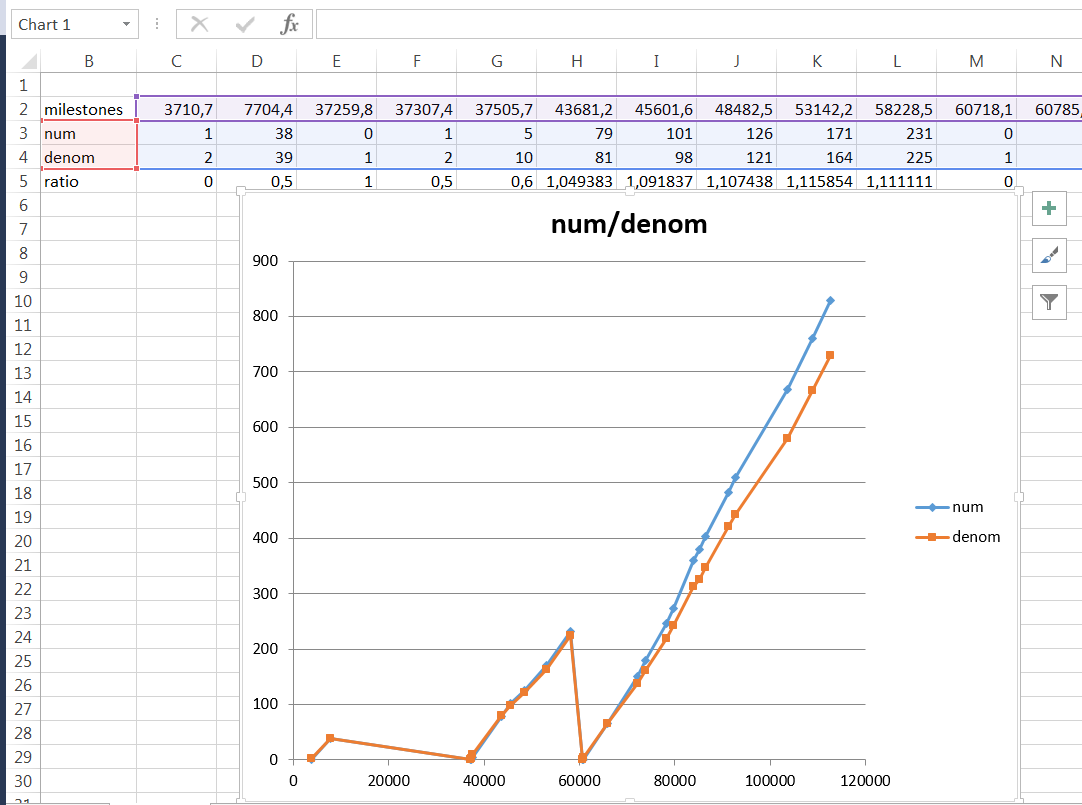The height and width of the screenshot is (805, 1082).
Task: Click the blue num line's top data point
Action: [830, 301]
